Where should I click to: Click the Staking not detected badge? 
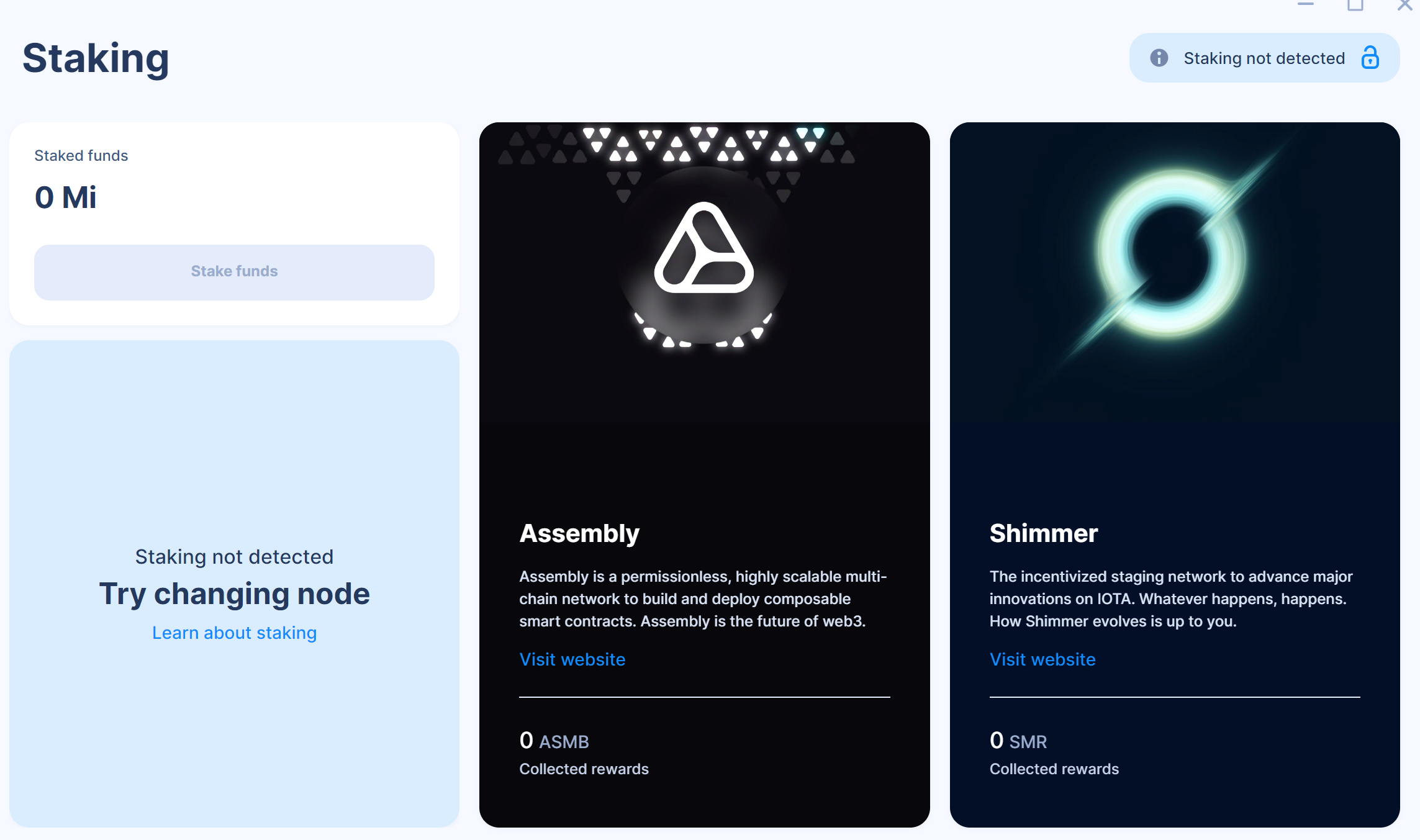click(x=1263, y=58)
